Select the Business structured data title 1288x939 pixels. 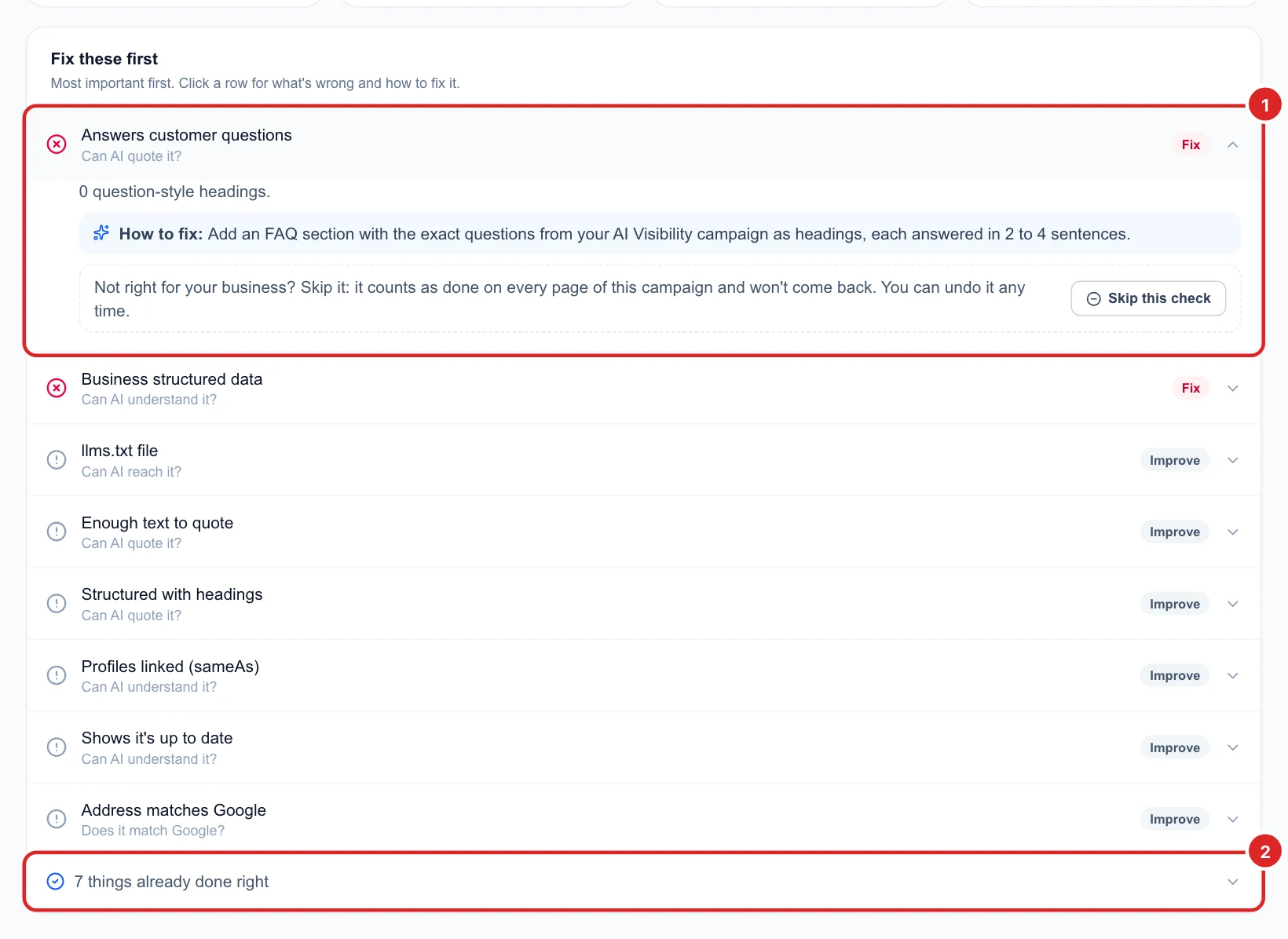tap(172, 379)
